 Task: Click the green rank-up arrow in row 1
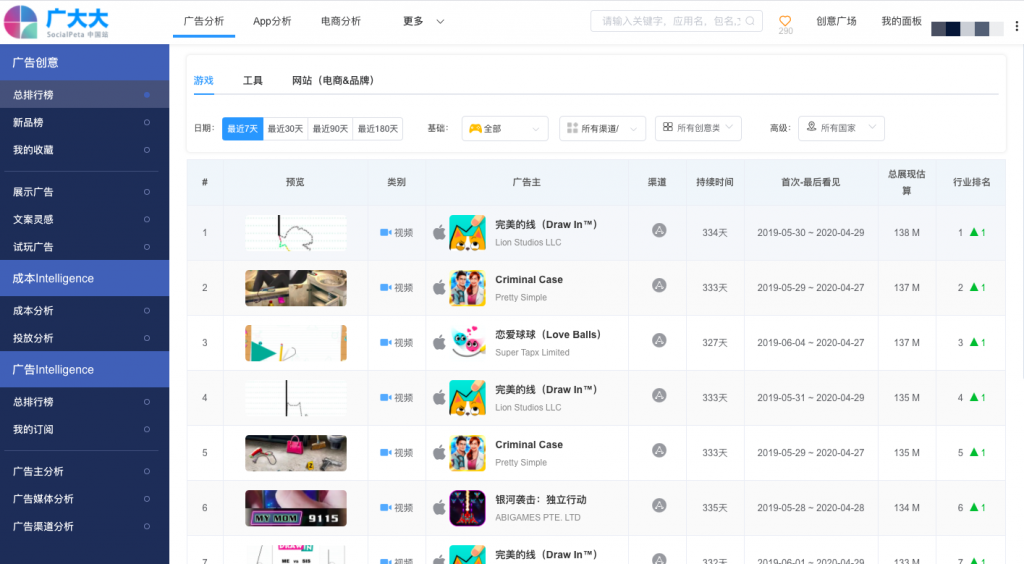[x=974, y=232]
